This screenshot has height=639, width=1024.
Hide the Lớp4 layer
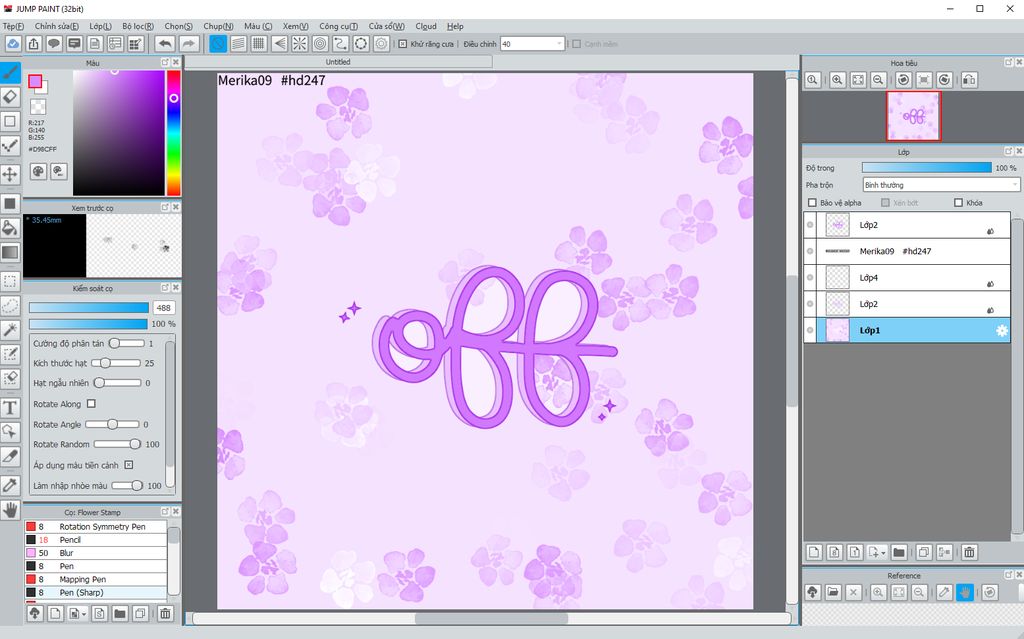coord(810,278)
